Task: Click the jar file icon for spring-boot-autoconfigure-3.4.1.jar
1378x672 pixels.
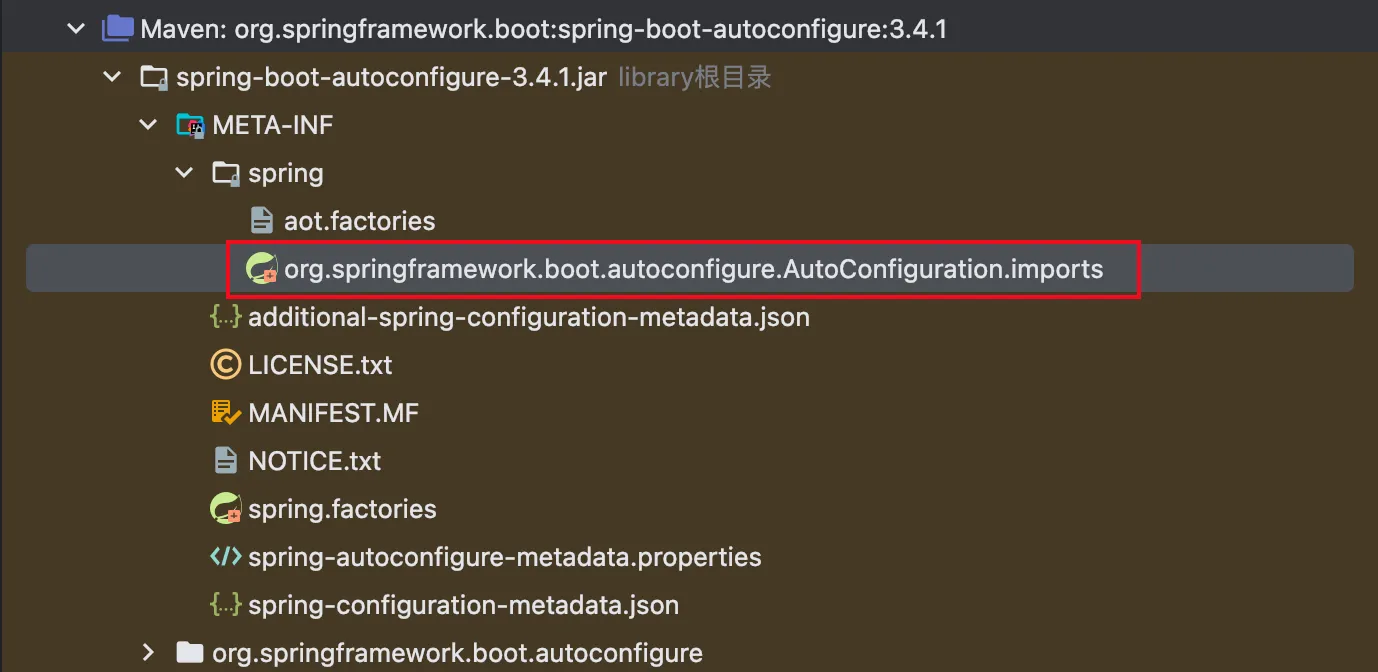Action: coord(153,76)
